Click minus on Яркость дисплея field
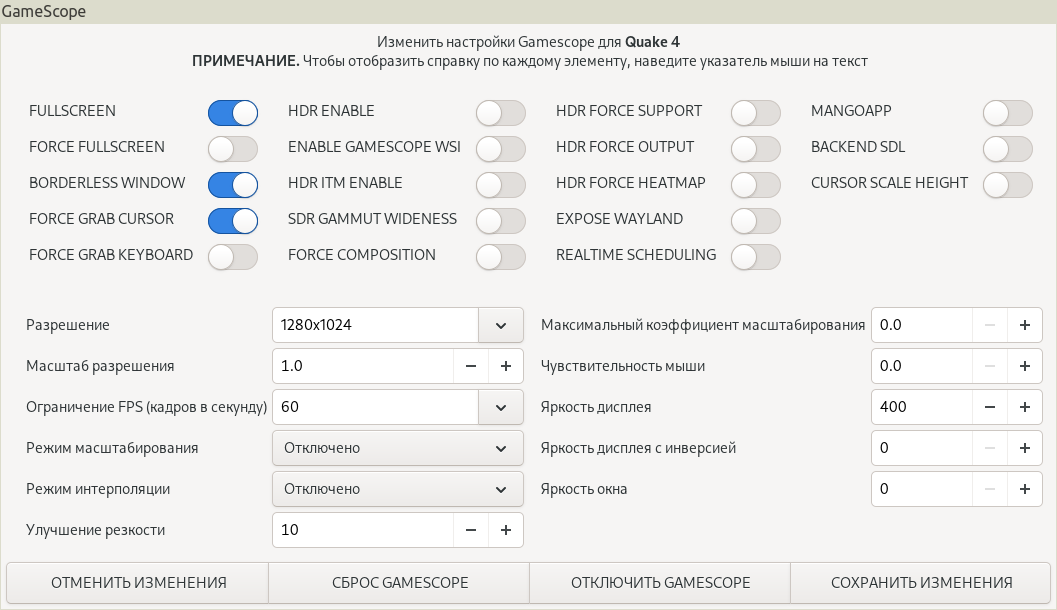The width and height of the screenshot is (1057, 610). click(990, 407)
